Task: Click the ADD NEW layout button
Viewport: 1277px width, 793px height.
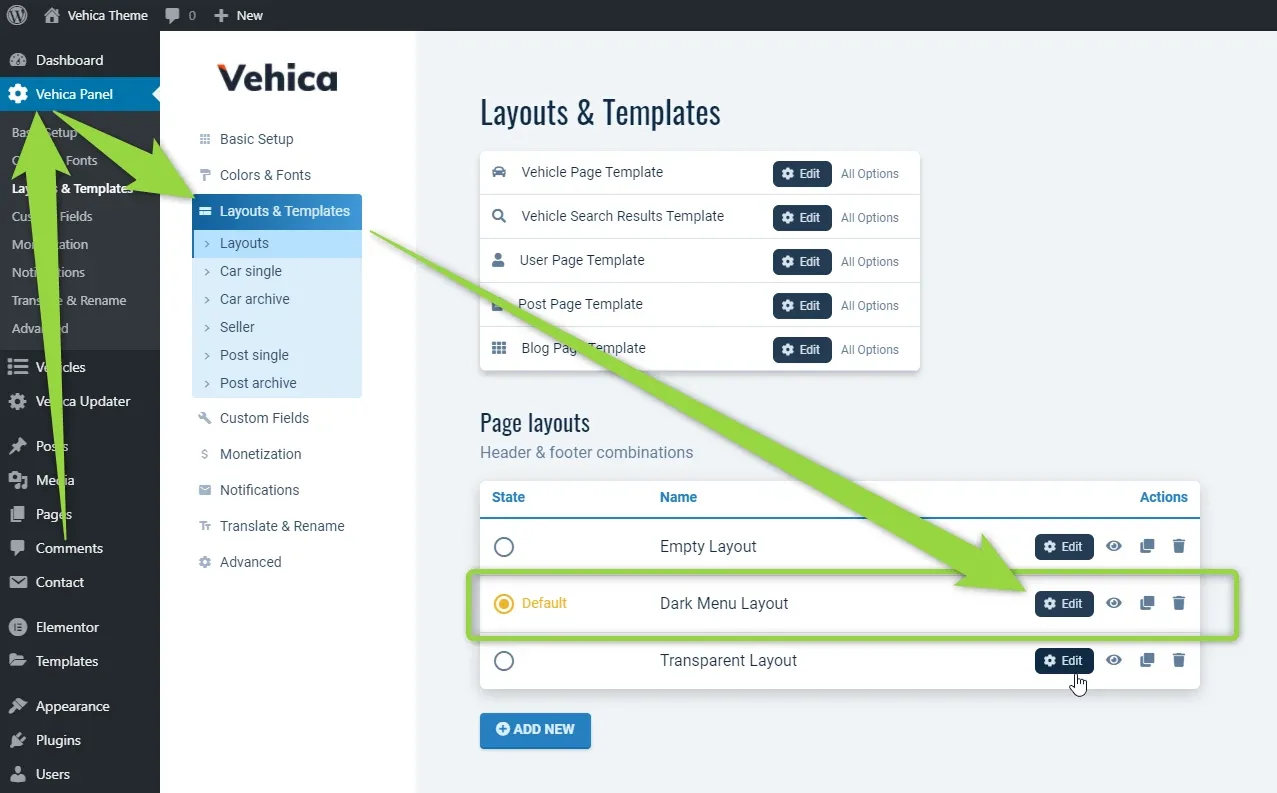Action: (x=535, y=730)
